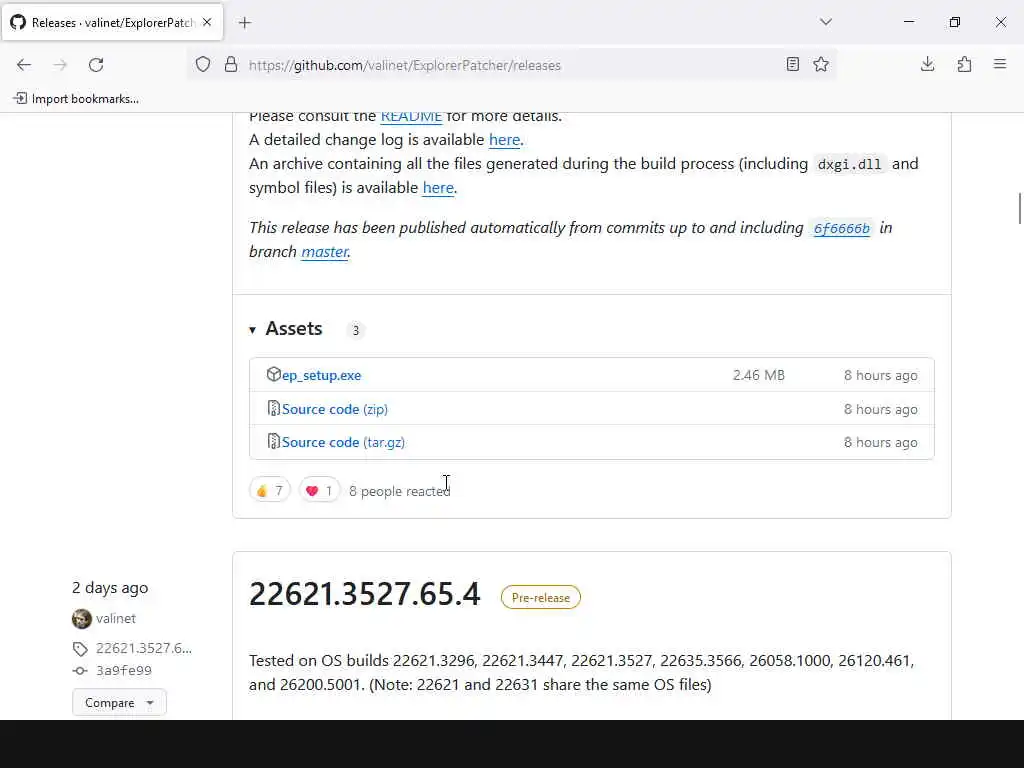Viewport: 1024px width, 768px height.
Task: Download Source code (zip)
Action: point(334,409)
